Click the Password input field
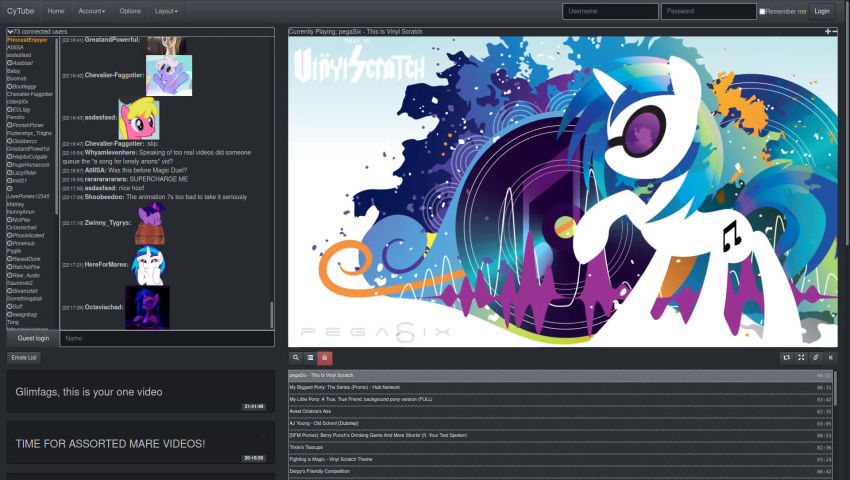 pos(709,11)
